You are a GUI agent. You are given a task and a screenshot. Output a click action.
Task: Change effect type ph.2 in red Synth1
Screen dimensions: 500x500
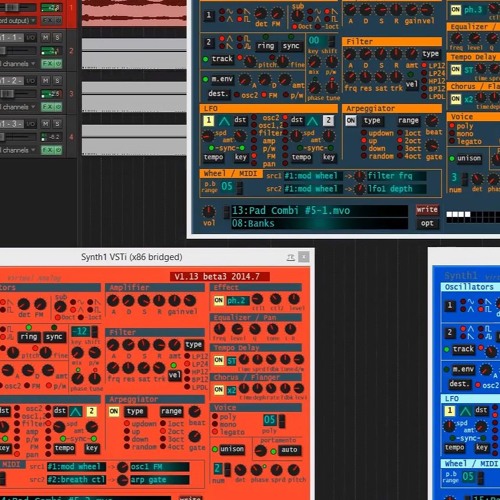[238, 301]
